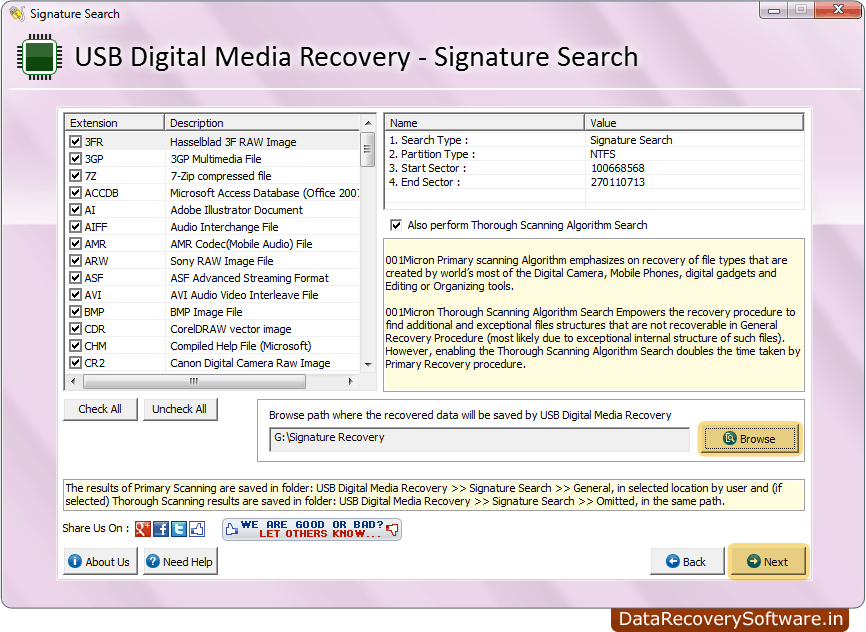Image resolution: width=866 pixels, height=632 pixels.
Task: Uncheck the AMR extension checkbox
Action: pyautogui.click(x=76, y=244)
